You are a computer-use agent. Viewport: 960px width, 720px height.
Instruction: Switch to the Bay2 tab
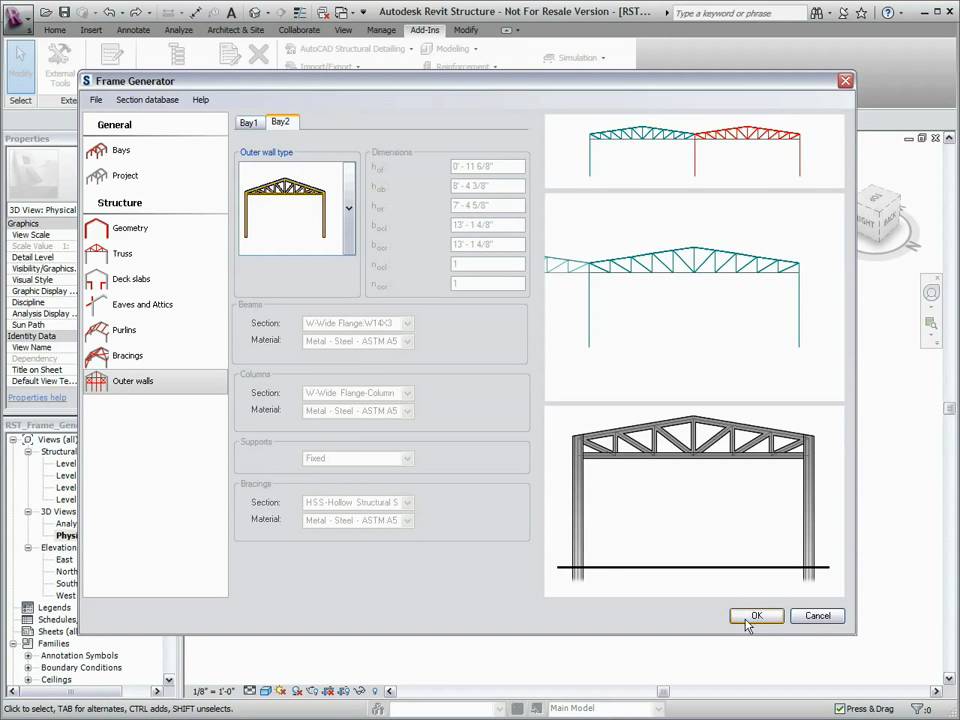(x=281, y=122)
